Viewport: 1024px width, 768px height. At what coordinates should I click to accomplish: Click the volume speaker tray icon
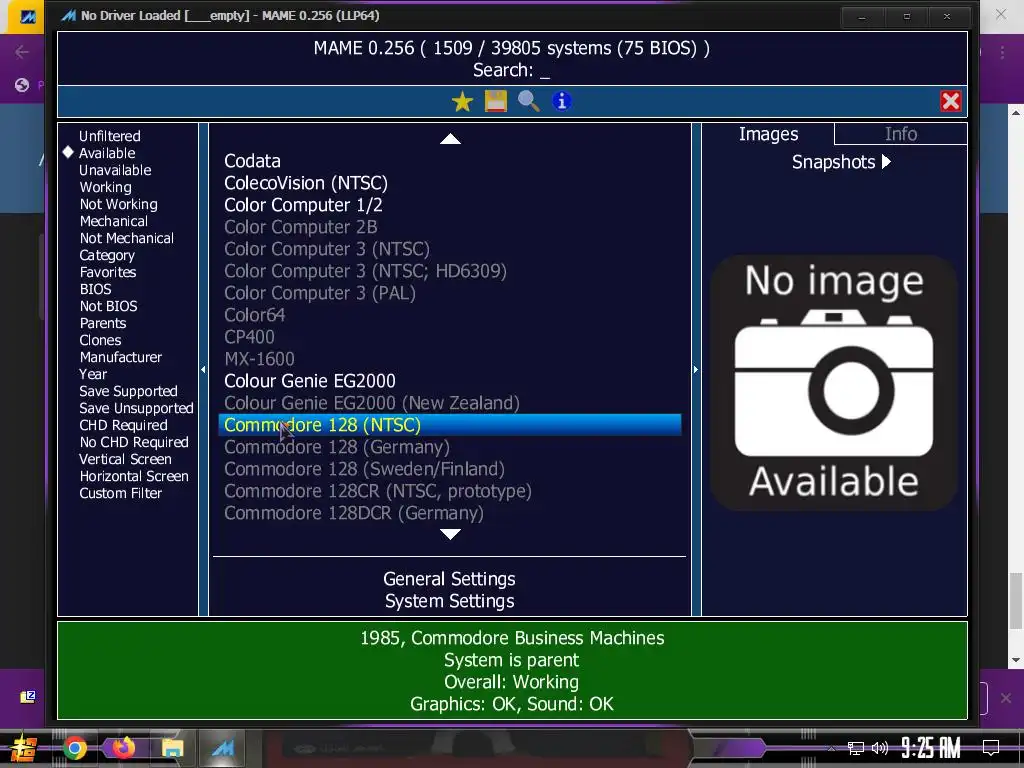click(880, 748)
